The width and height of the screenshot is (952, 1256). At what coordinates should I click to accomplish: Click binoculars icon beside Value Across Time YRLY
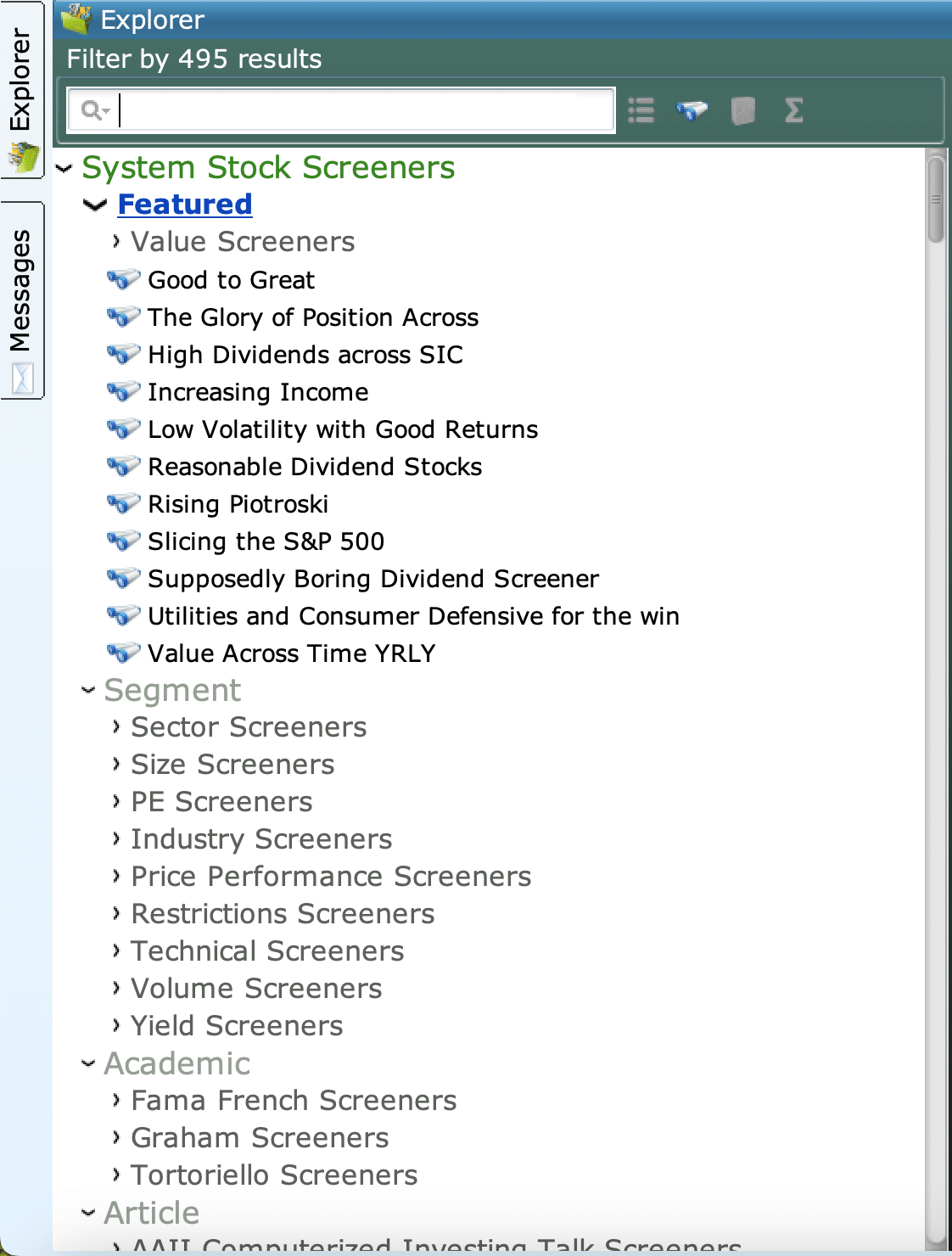[x=123, y=653]
